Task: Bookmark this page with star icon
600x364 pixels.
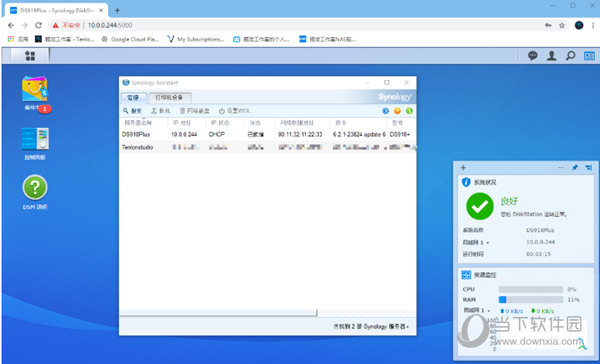Action: click(x=562, y=25)
